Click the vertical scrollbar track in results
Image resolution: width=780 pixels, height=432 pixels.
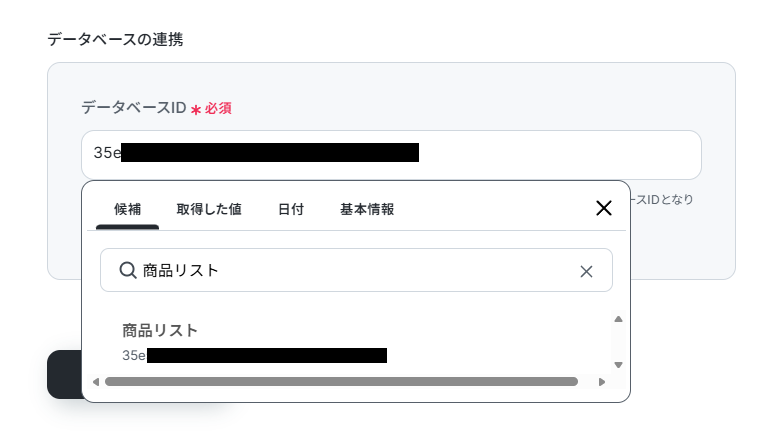click(x=618, y=342)
